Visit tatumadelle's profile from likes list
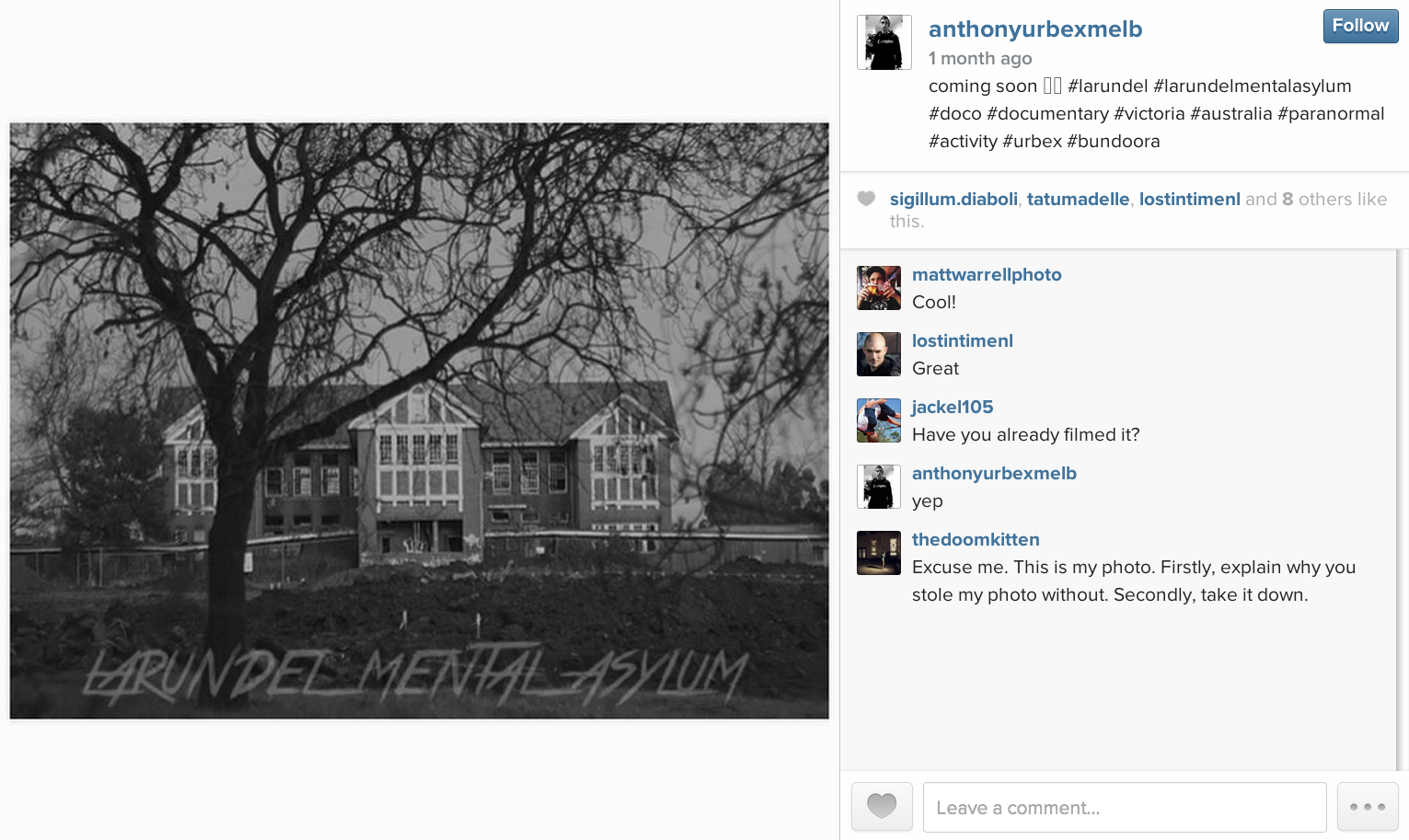Image resolution: width=1409 pixels, height=840 pixels. (x=1078, y=199)
